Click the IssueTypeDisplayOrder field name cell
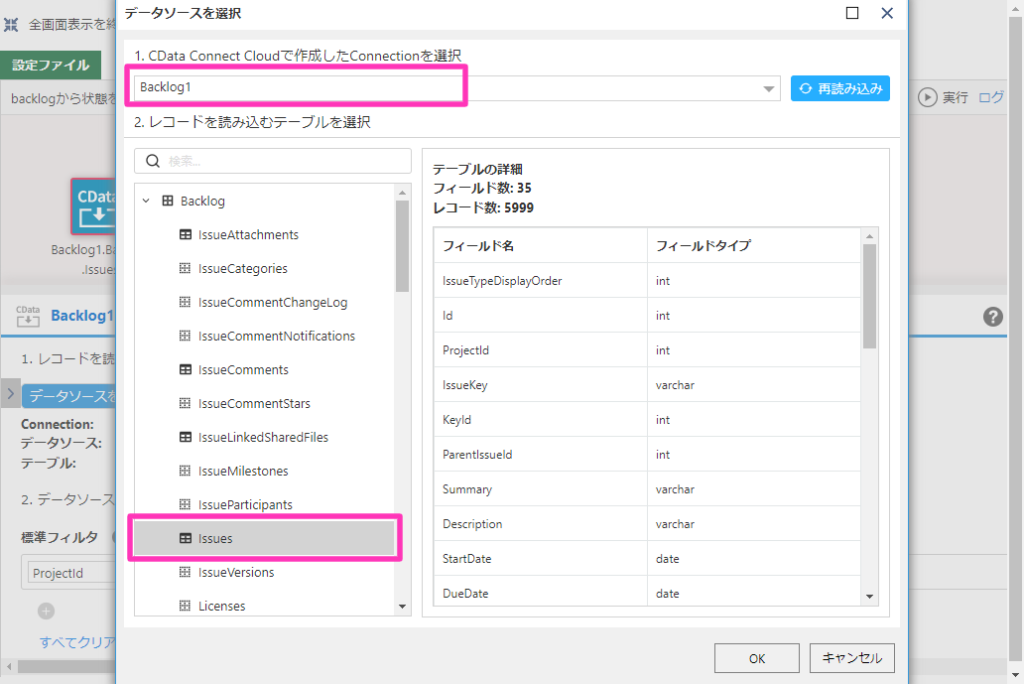The width and height of the screenshot is (1024, 684). click(541, 281)
